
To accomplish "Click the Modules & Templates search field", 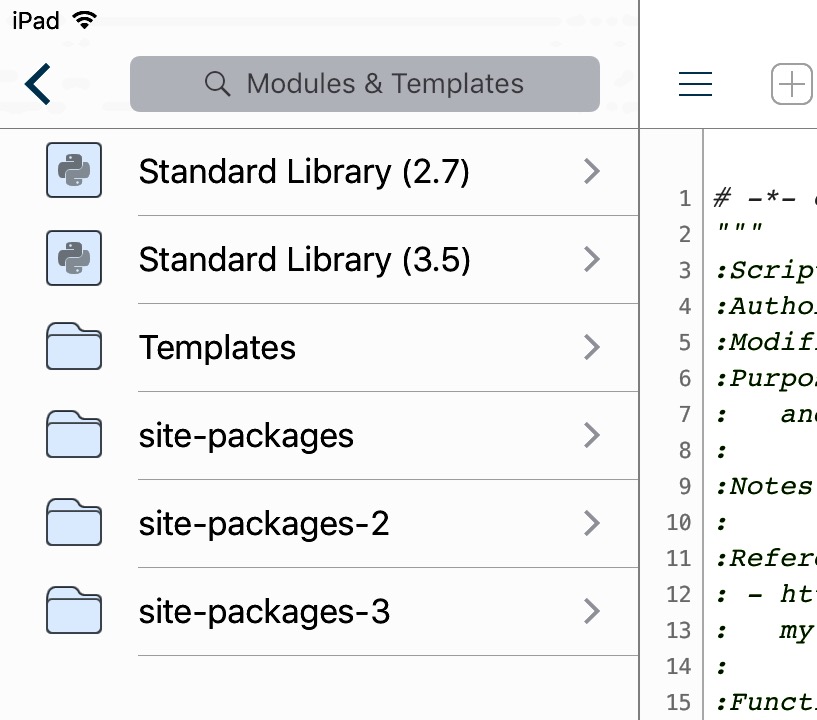I will (365, 84).
